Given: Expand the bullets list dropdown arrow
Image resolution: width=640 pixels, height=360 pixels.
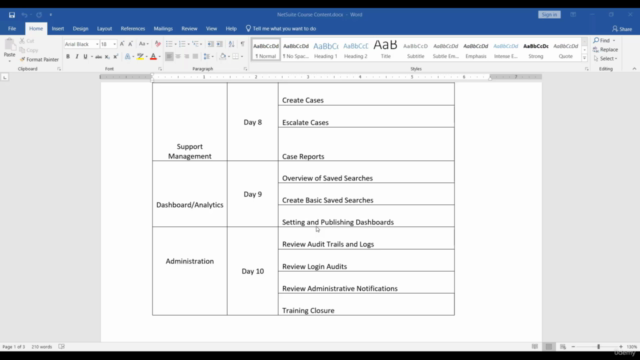Looking at the screenshot, I should click(x=176, y=44).
